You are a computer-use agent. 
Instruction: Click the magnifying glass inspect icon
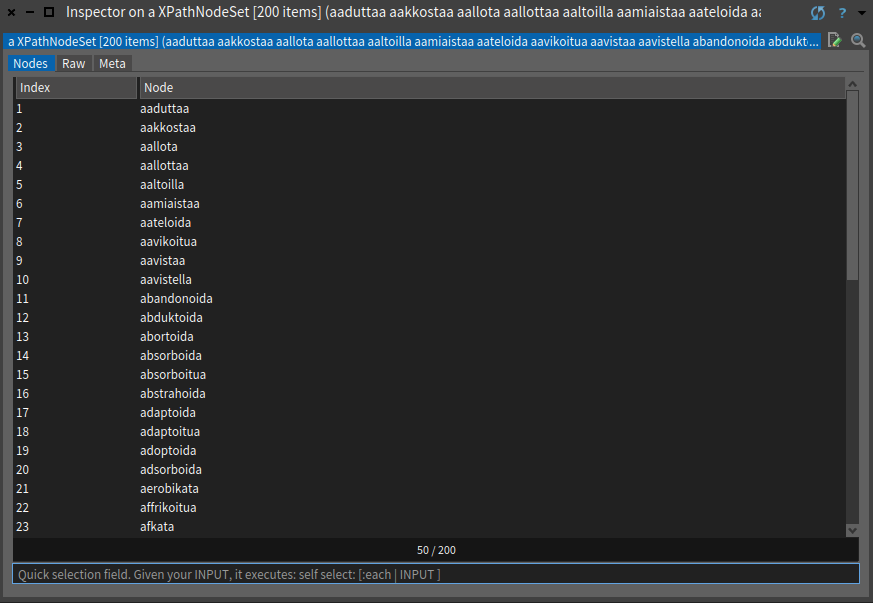858,41
